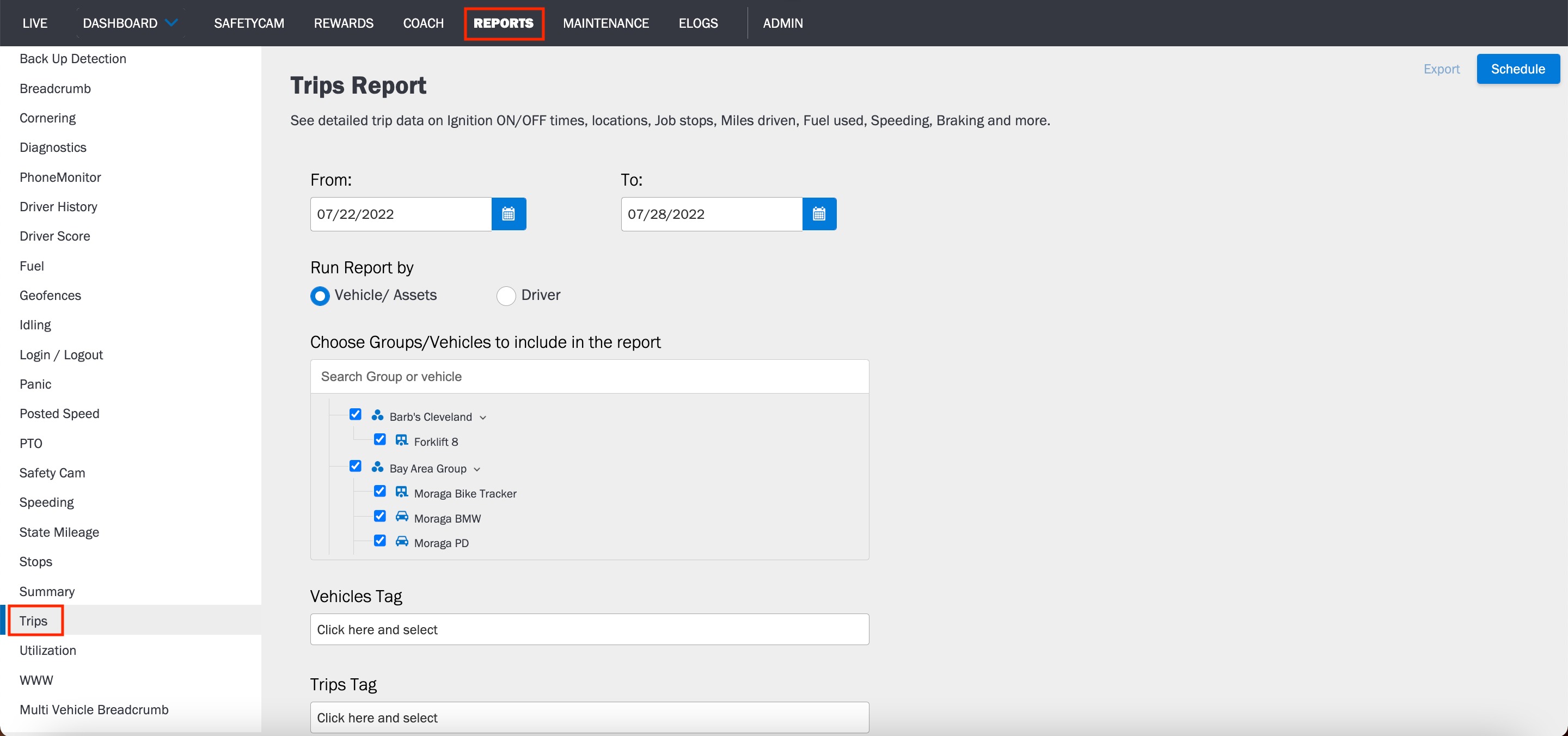Click the Moraga Bike Tracker asset icon
Viewport: 1568px width, 736px height.
click(402, 492)
